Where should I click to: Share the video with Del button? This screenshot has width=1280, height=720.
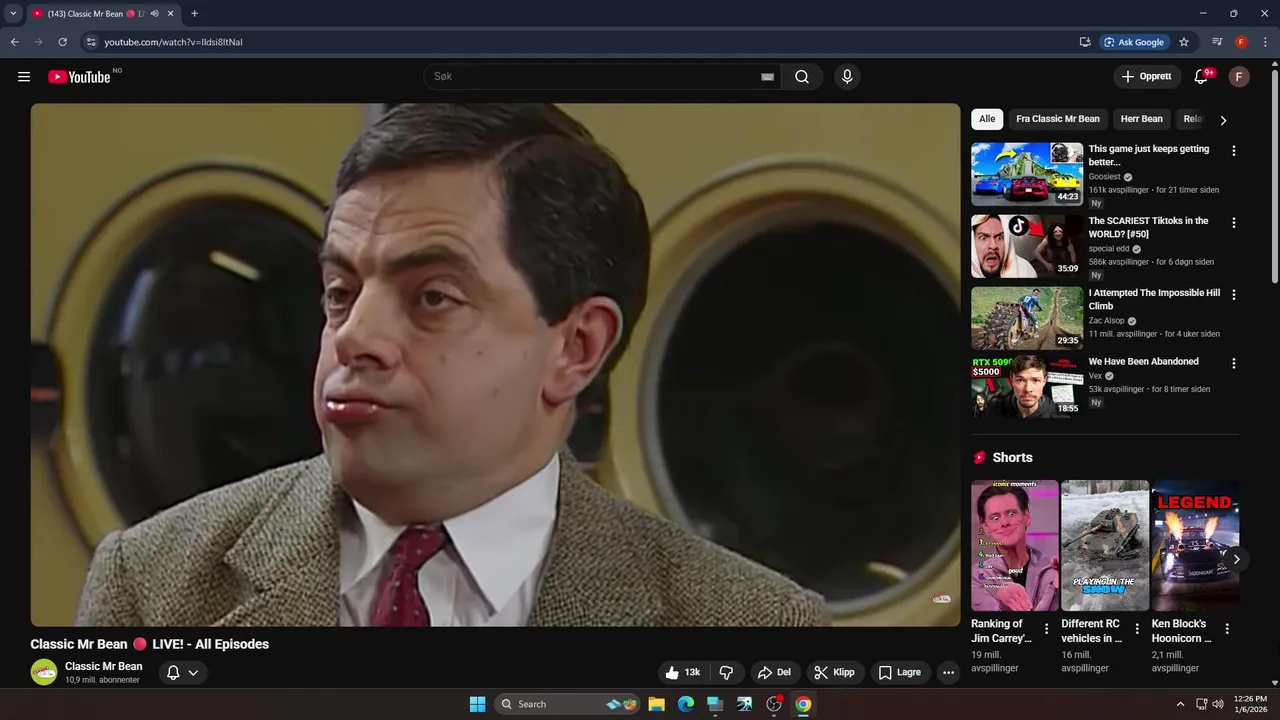(774, 672)
